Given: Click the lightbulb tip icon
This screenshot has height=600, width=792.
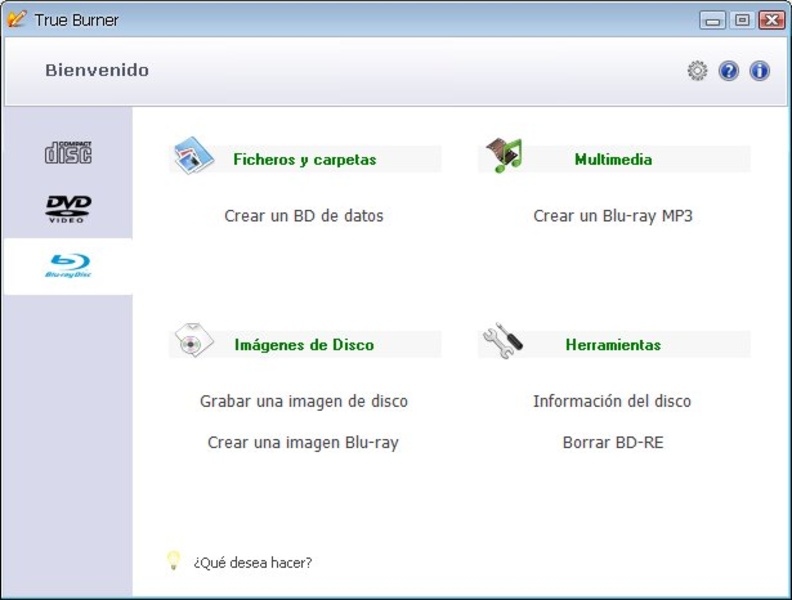Looking at the screenshot, I should (173, 561).
